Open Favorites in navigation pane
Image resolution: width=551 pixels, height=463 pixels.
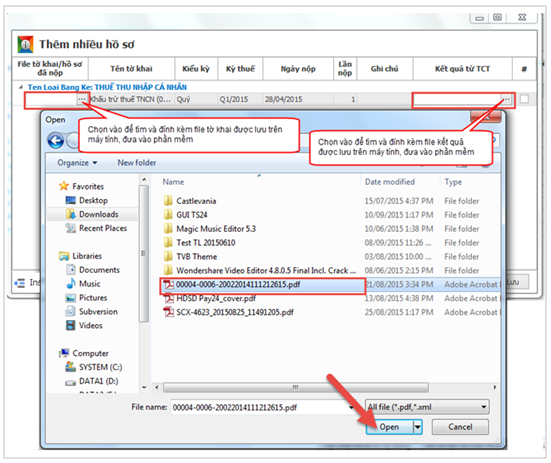coord(88,187)
